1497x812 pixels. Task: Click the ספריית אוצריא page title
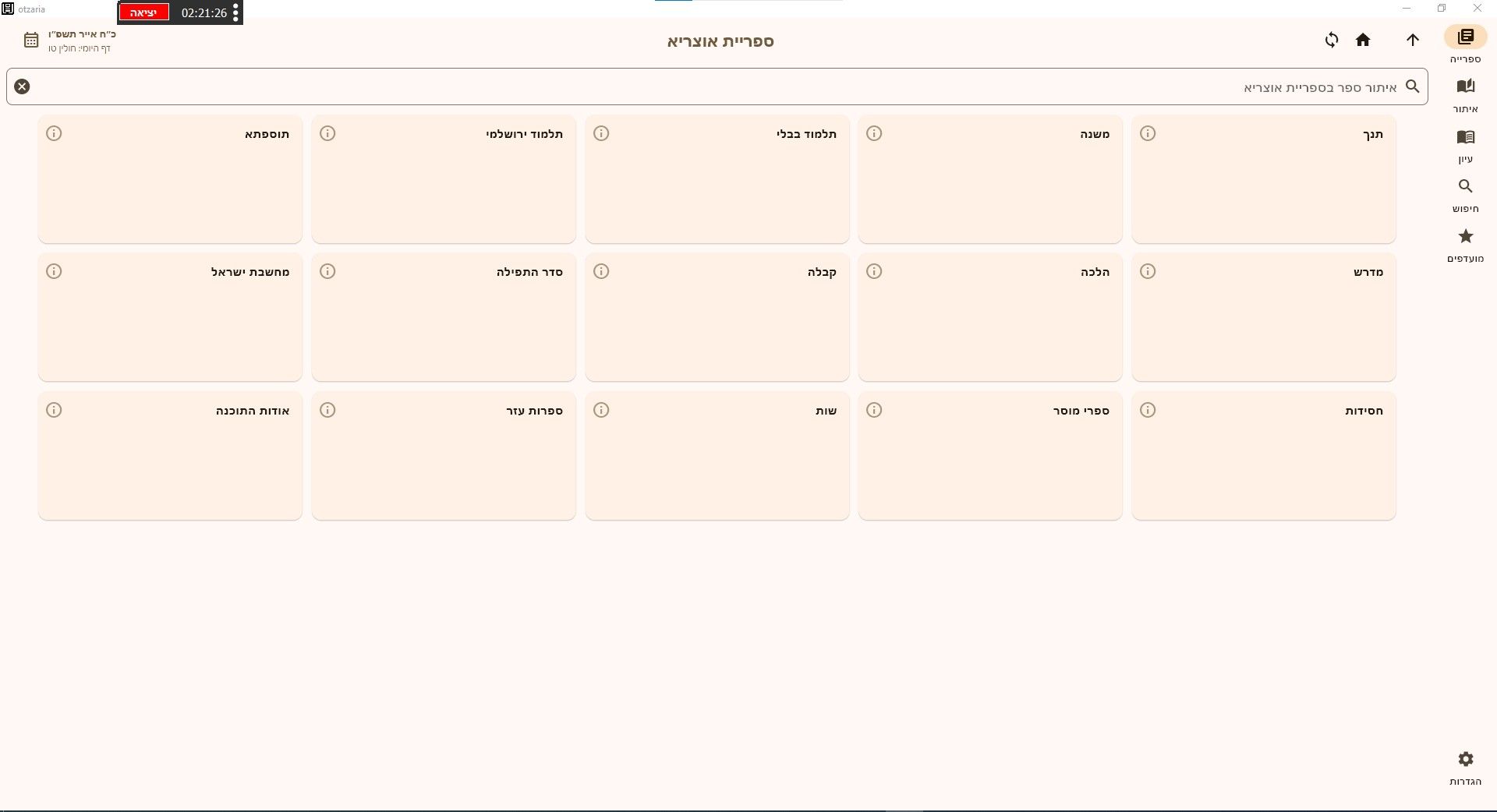pyautogui.click(x=720, y=41)
